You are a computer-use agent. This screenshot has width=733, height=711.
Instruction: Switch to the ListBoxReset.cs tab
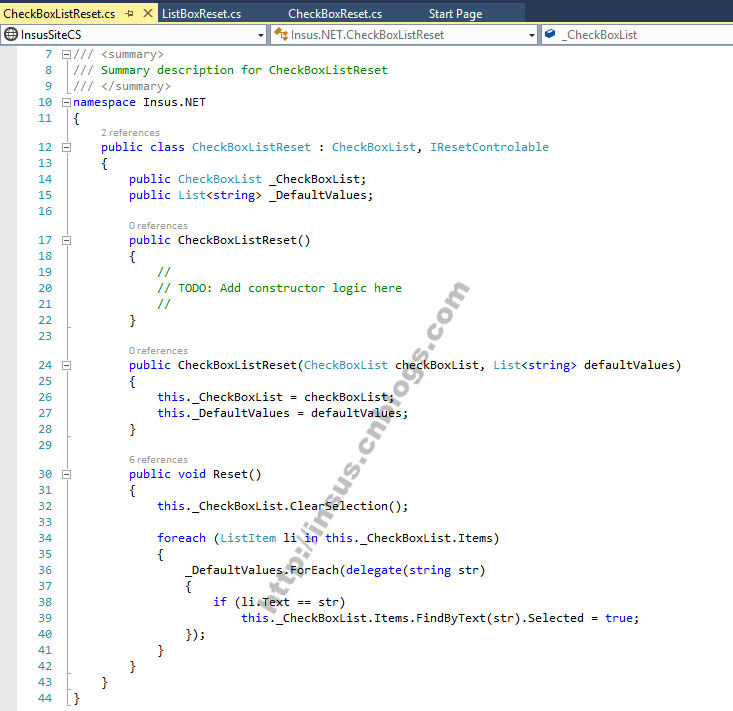(x=201, y=14)
